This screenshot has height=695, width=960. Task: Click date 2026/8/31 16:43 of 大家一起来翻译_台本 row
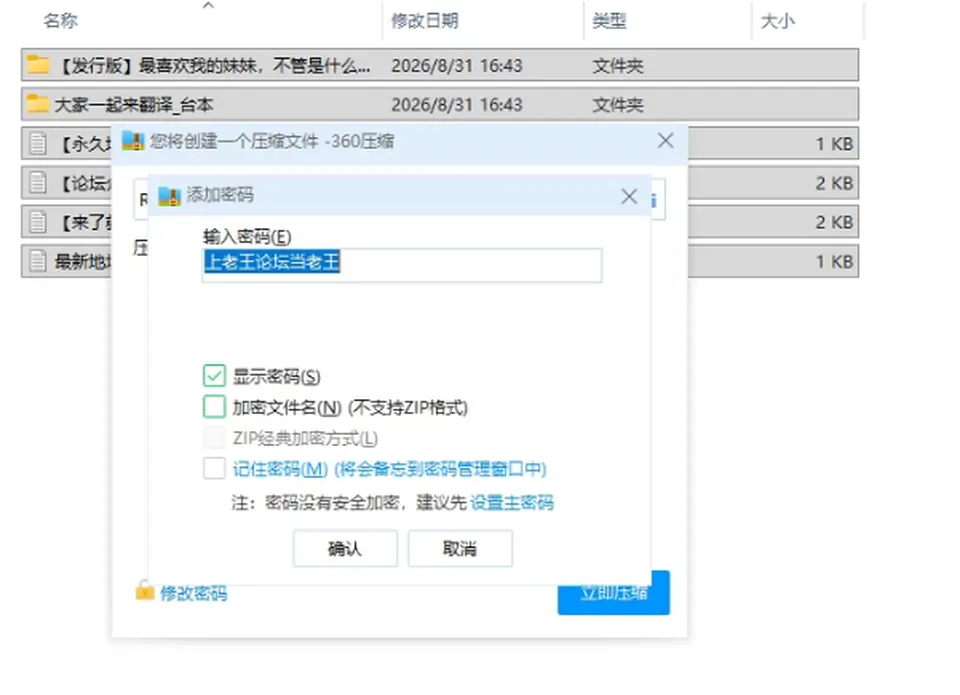pos(457,105)
